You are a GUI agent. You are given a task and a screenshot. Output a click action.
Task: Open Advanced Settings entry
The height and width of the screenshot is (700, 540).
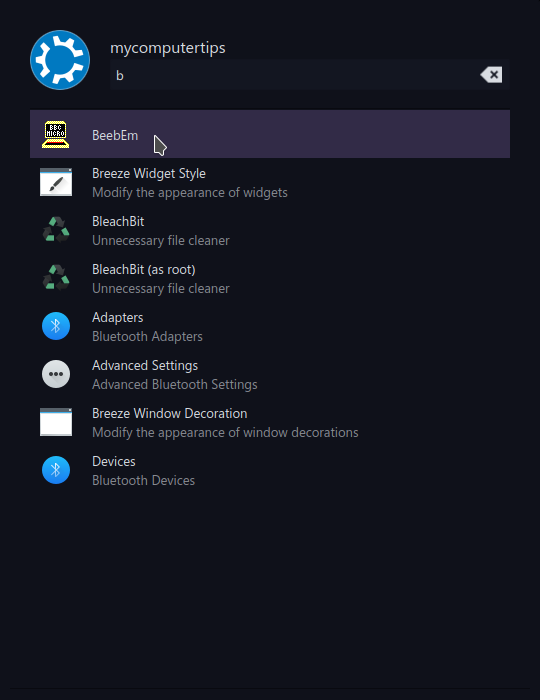coord(270,374)
